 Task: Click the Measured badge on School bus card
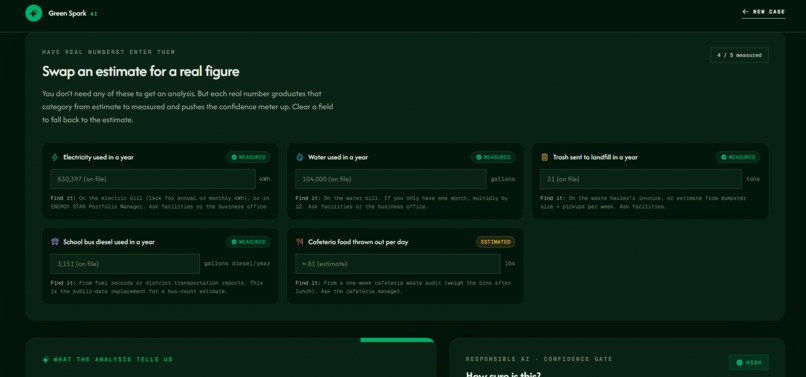click(x=248, y=242)
